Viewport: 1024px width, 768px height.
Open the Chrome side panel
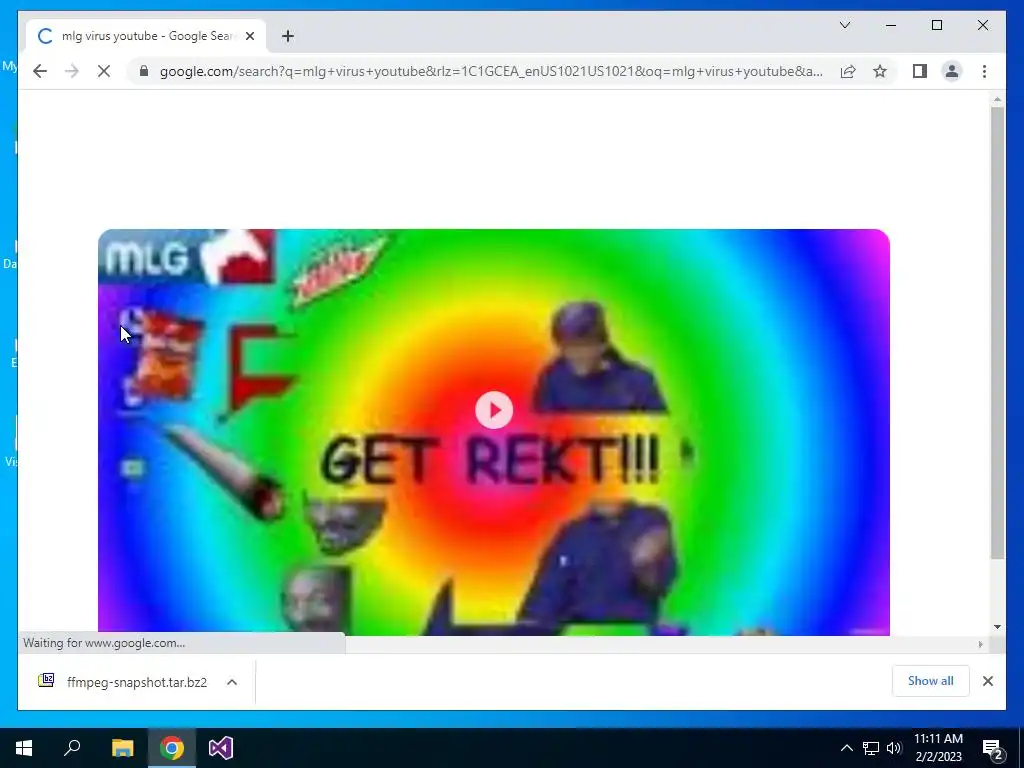(920, 71)
